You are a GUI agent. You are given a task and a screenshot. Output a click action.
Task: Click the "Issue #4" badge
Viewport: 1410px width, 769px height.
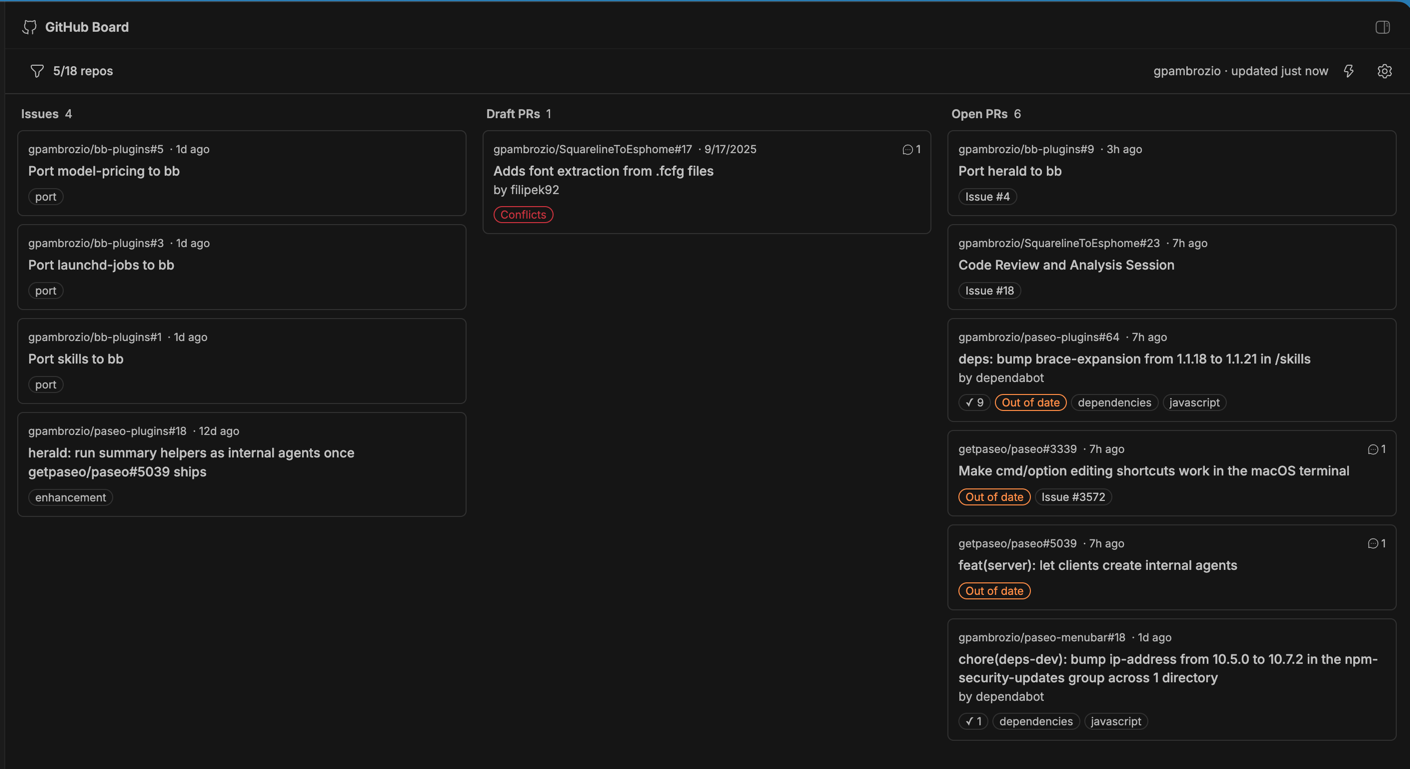click(x=988, y=197)
